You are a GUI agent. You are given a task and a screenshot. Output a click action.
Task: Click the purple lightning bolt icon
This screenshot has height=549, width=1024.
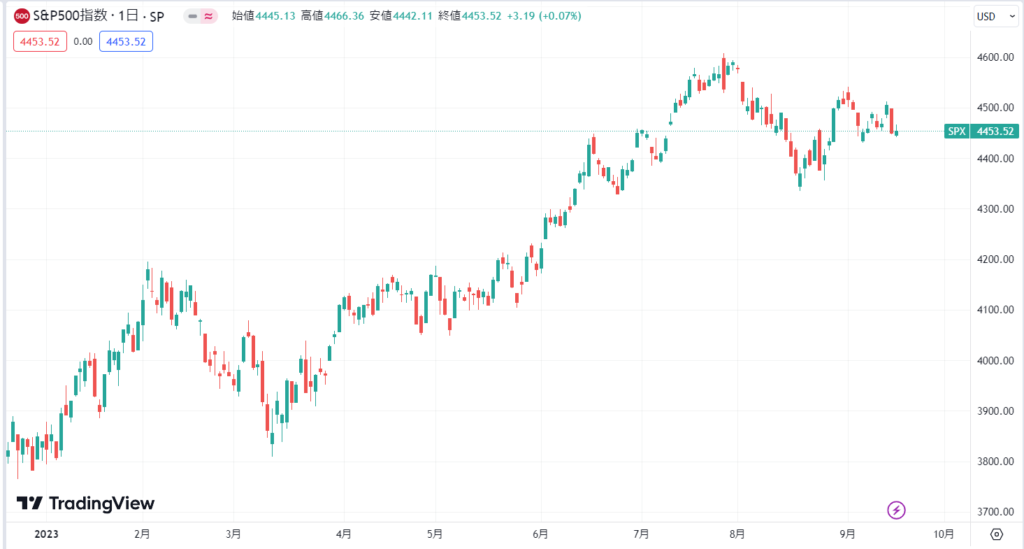click(896, 510)
